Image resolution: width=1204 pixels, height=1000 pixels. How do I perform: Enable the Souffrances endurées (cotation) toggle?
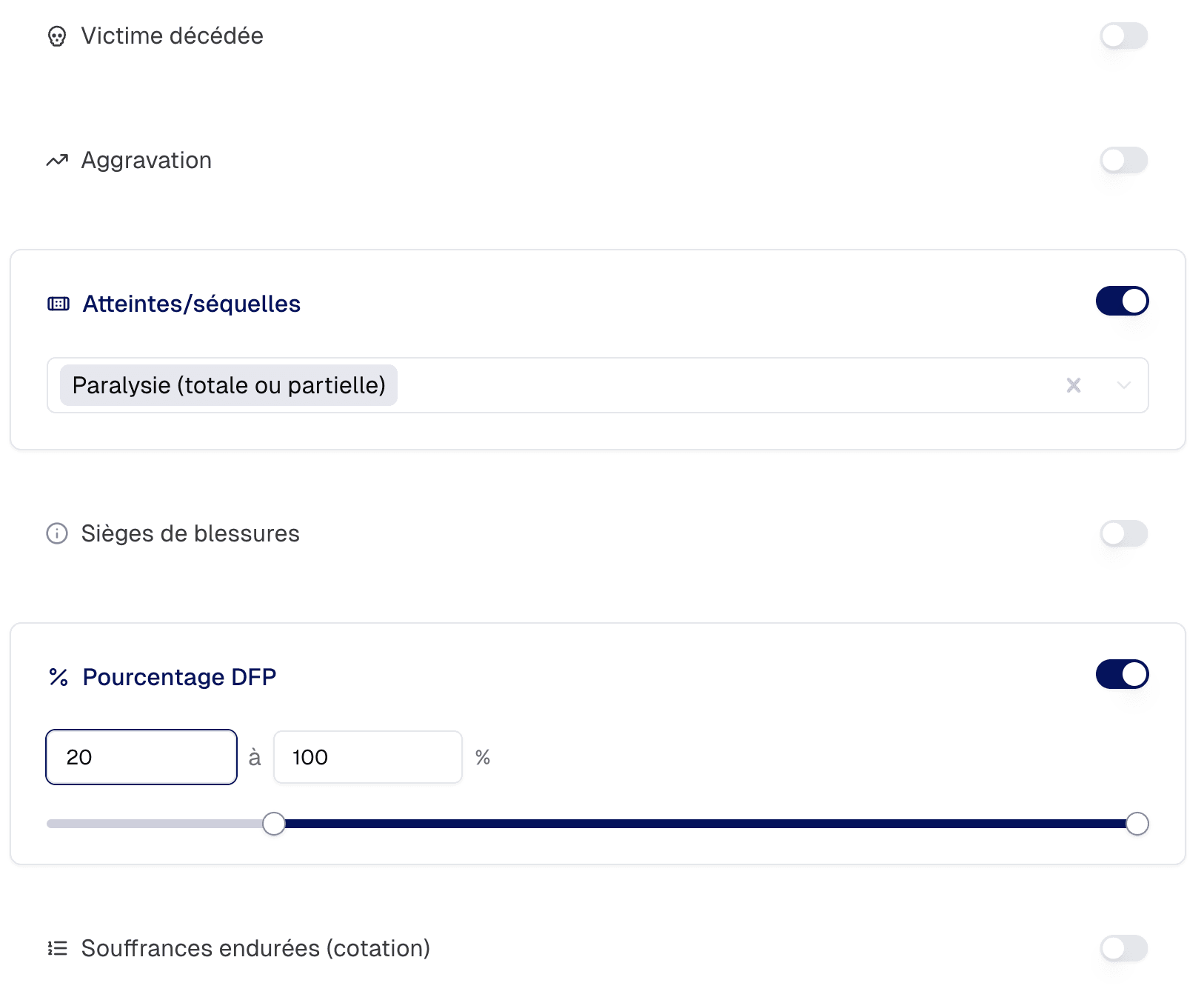[1123, 948]
